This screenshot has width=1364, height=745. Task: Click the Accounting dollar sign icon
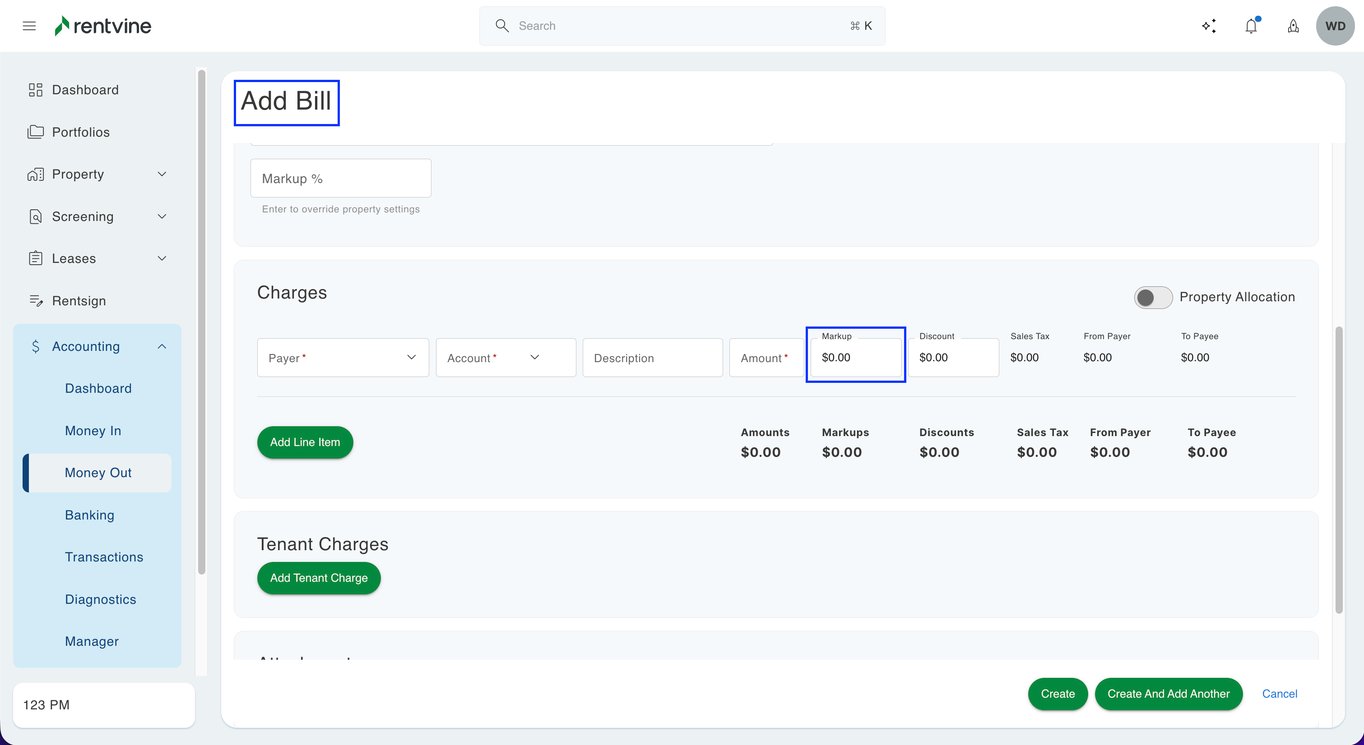point(36,346)
